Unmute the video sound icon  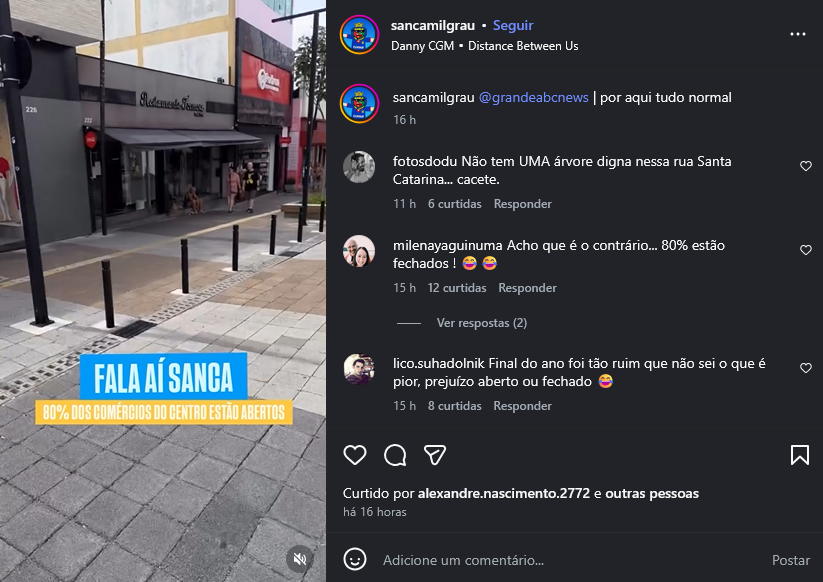pos(300,559)
